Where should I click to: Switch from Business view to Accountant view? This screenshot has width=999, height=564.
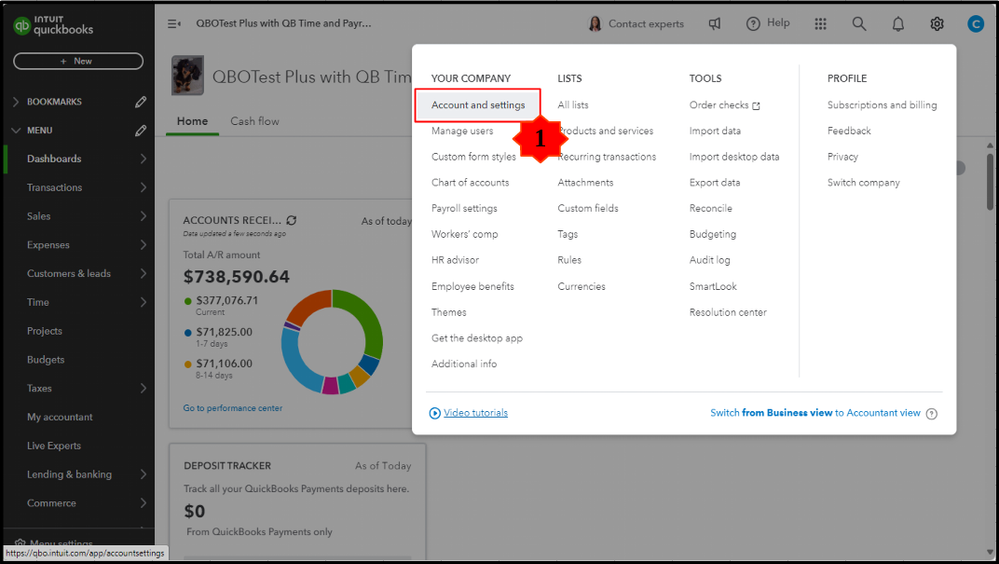point(815,413)
